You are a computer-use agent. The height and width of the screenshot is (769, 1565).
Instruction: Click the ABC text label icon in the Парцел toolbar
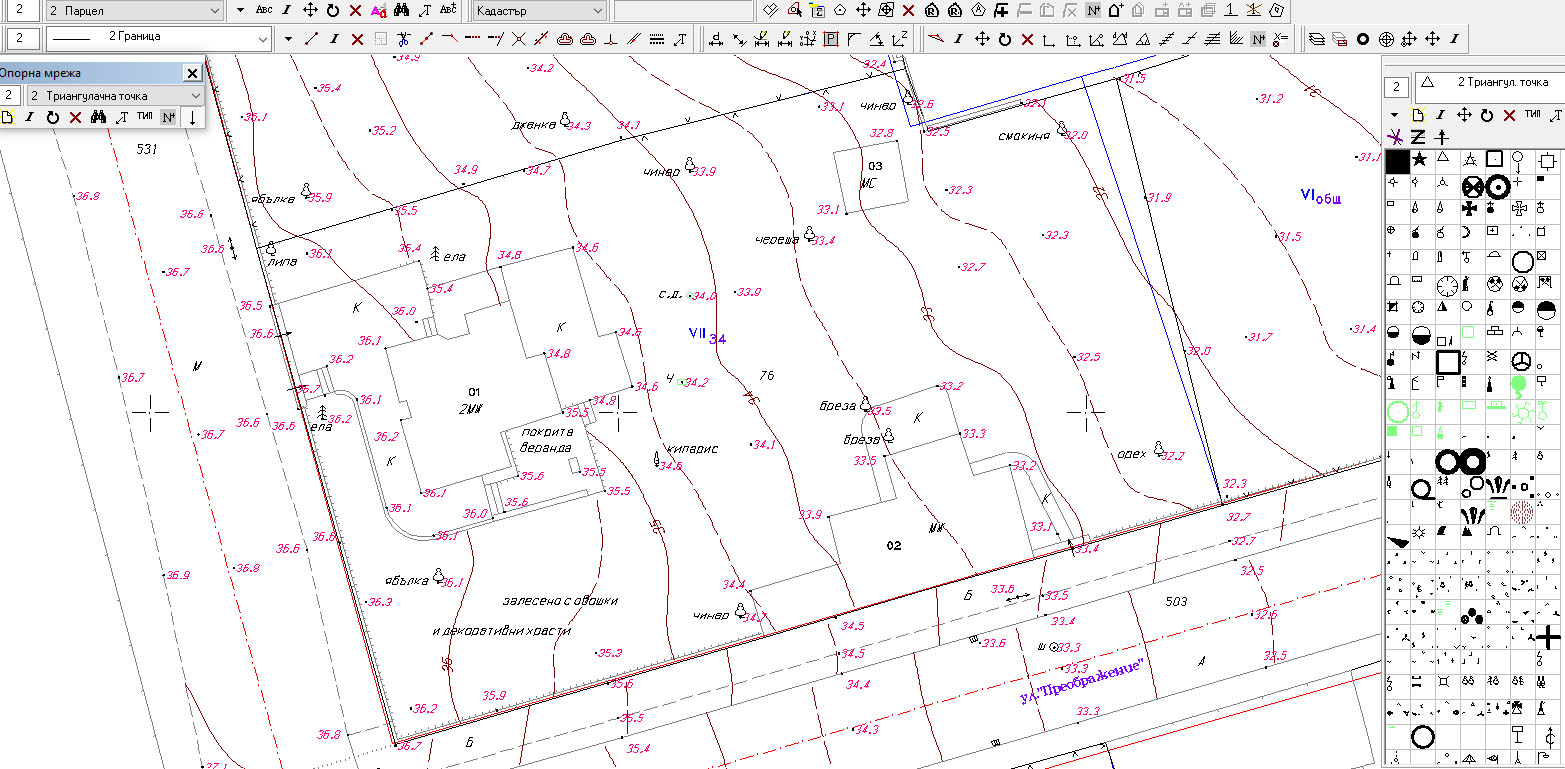(x=264, y=10)
